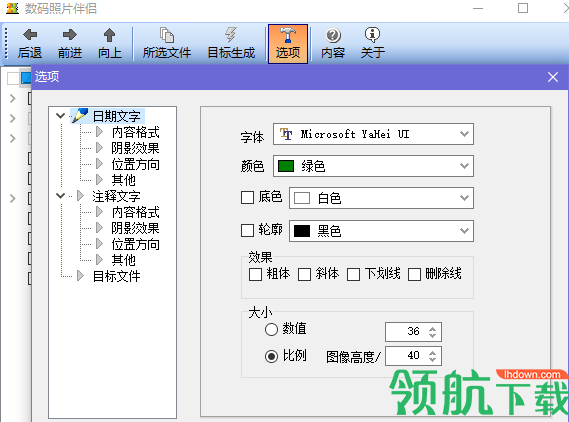Screen dimensions: 569x422
Task: Close the 选项 options dialog
Action: [553, 77]
